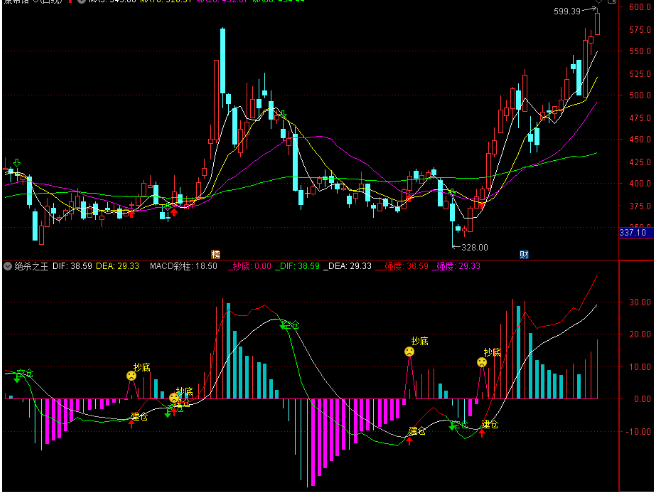Image resolution: width=654 pixels, height=492 pixels.
Task: Click the tallest-peak 抄底 sad-face icon
Action: click(x=409, y=351)
